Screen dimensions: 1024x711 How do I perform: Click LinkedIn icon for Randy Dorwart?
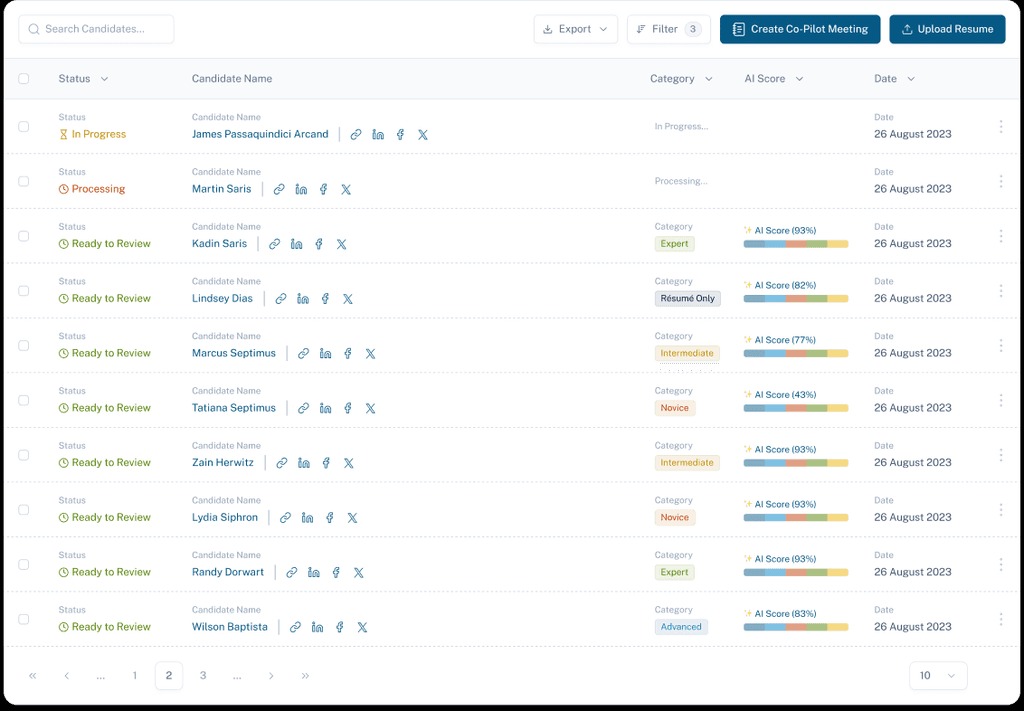tap(314, 573)
